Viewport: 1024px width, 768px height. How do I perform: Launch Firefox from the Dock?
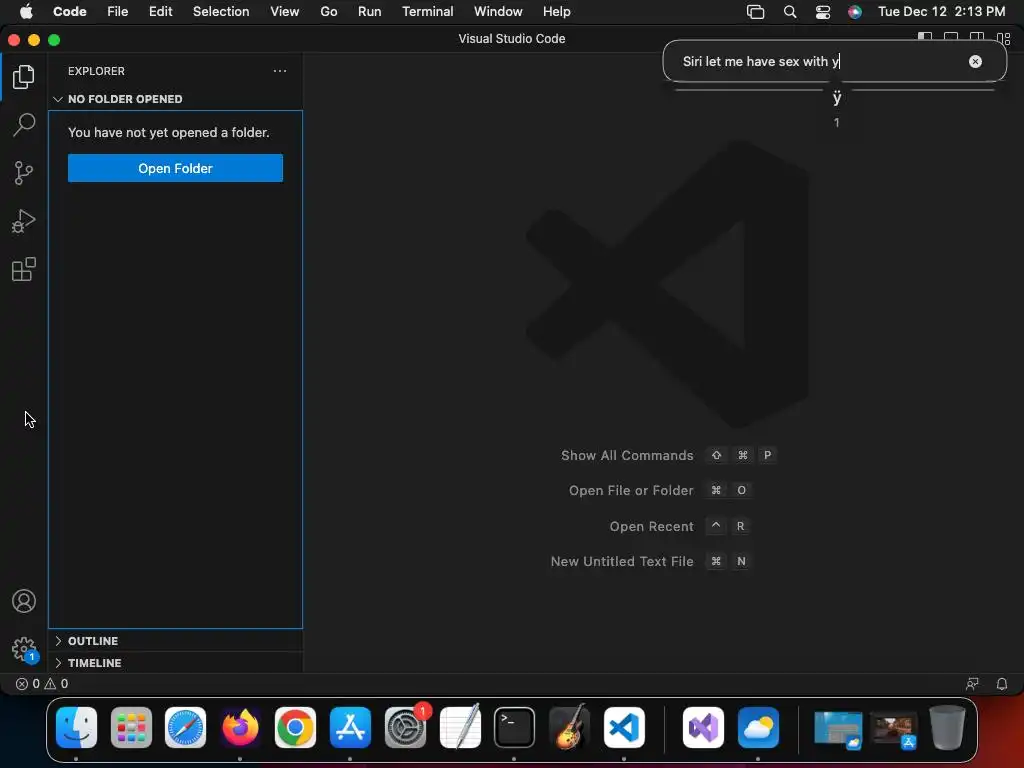click(240, 728)
